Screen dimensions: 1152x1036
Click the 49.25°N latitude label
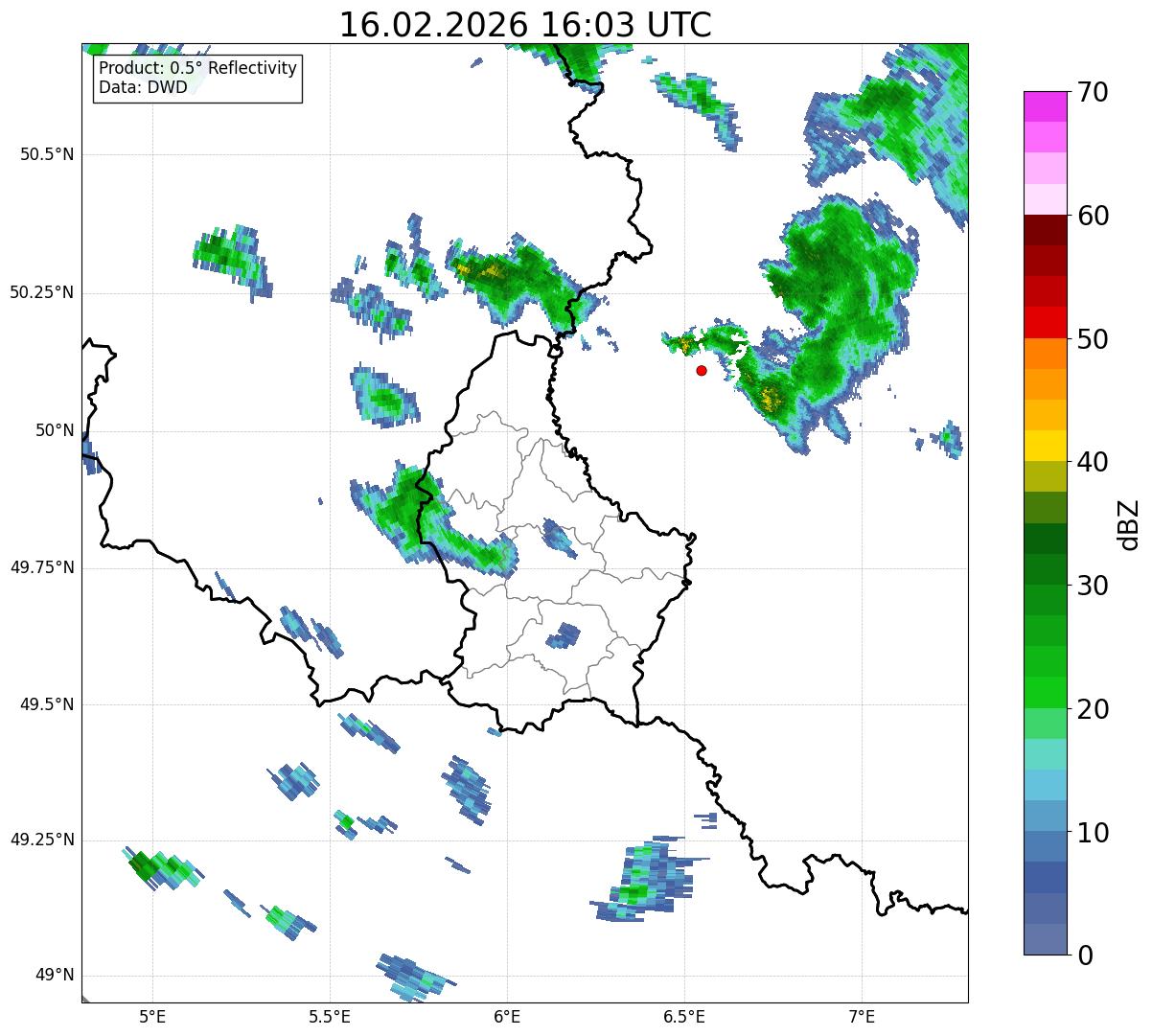coord(42,840)
